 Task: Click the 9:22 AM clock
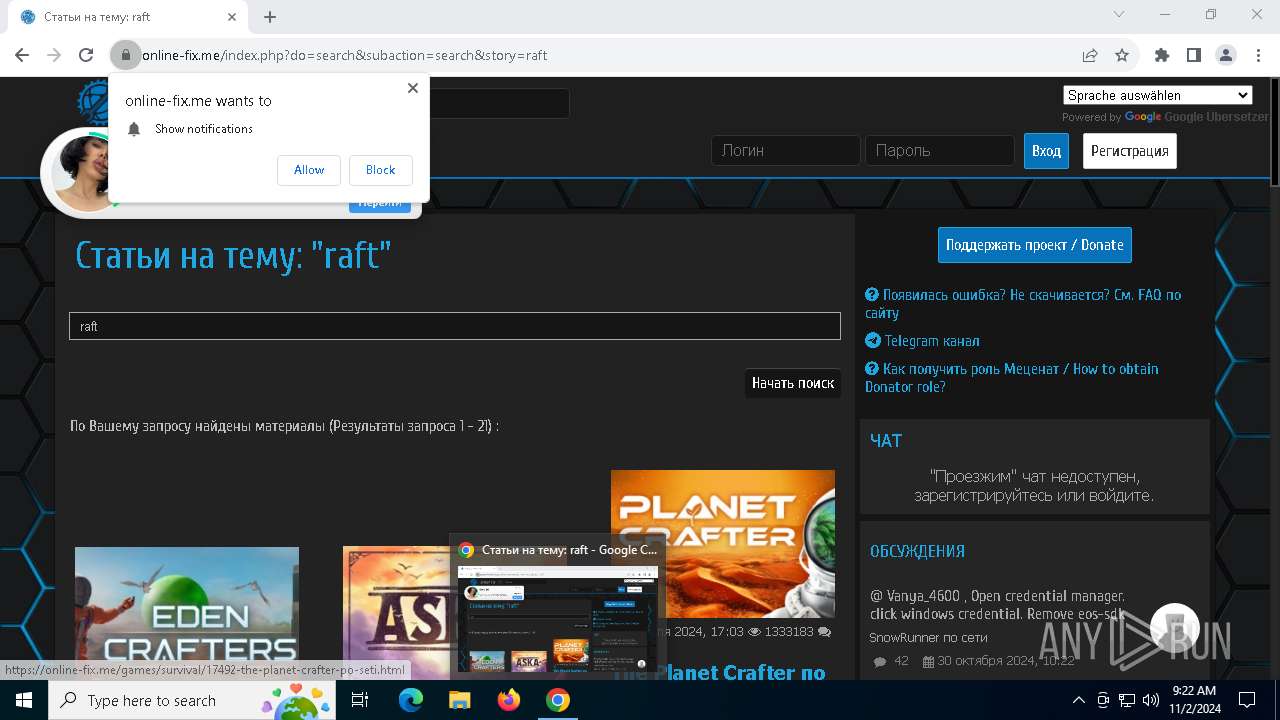[1194, 691]
